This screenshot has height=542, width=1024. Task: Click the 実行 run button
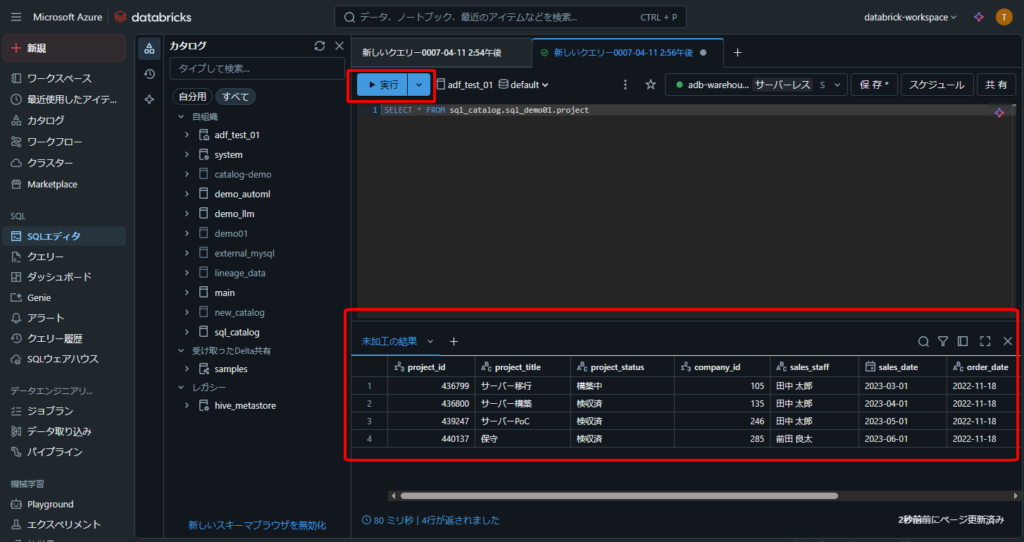[383, 85]
